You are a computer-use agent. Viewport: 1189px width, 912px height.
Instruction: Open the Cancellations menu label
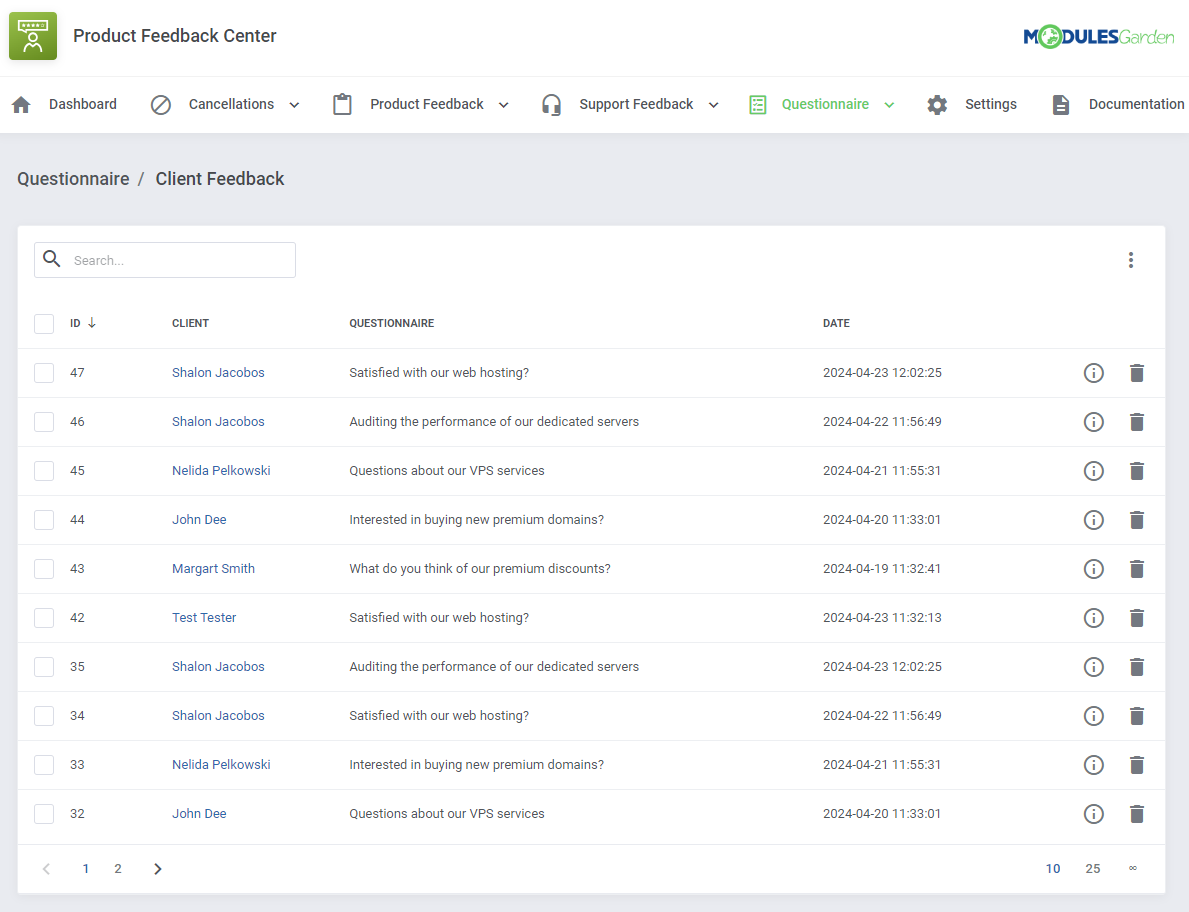(231, 105)
